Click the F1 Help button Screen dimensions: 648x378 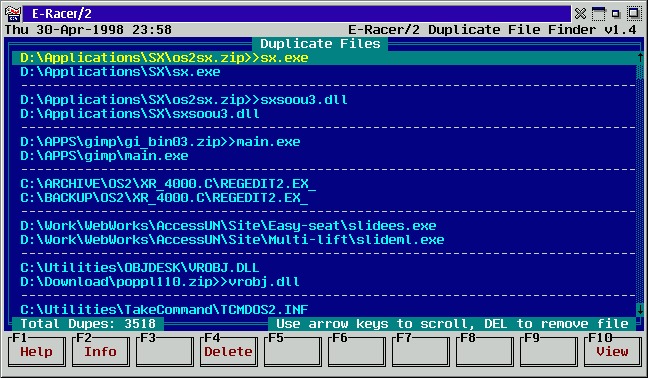(x=36, y=351)
